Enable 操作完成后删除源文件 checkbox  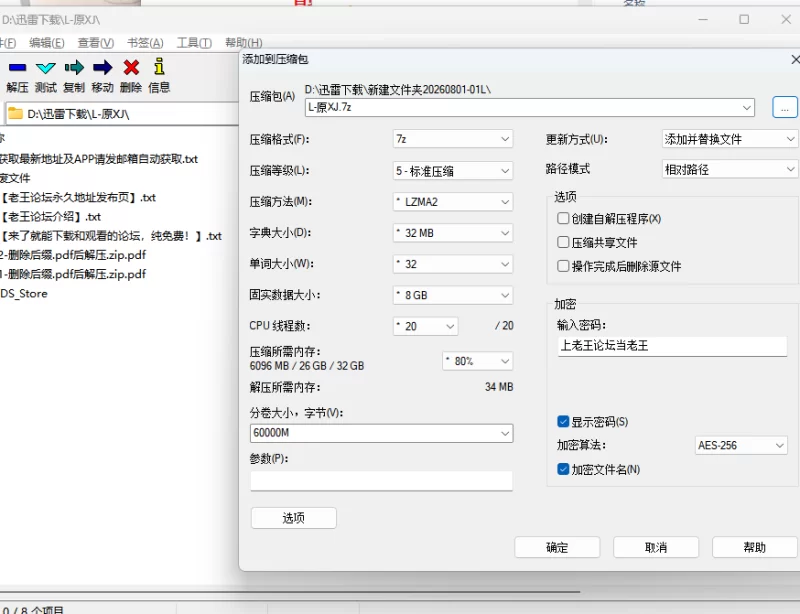pos(563,266)
